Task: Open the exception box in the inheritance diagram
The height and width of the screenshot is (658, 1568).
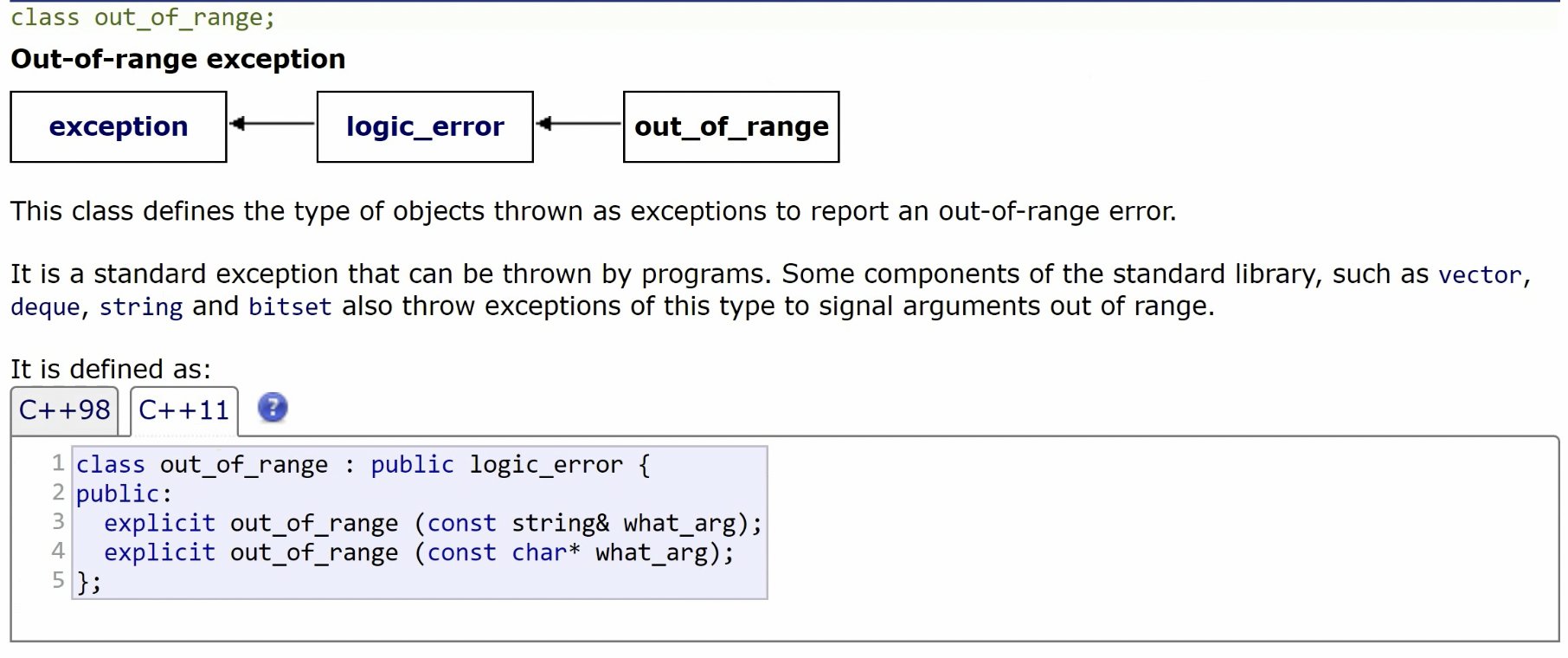Action: 119,126
